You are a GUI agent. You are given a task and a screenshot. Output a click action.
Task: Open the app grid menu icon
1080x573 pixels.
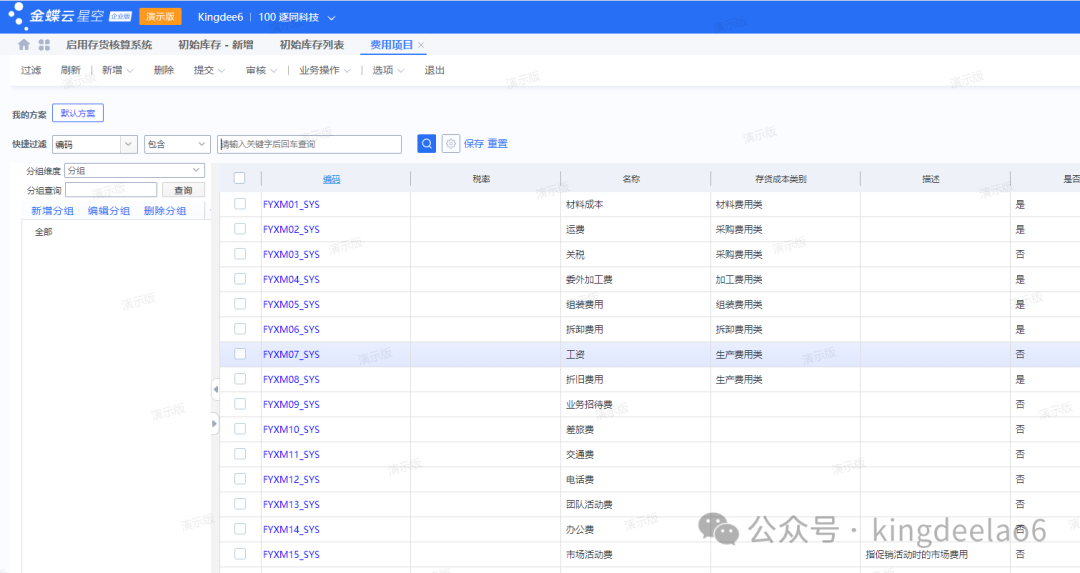click(x=44, y=45)
